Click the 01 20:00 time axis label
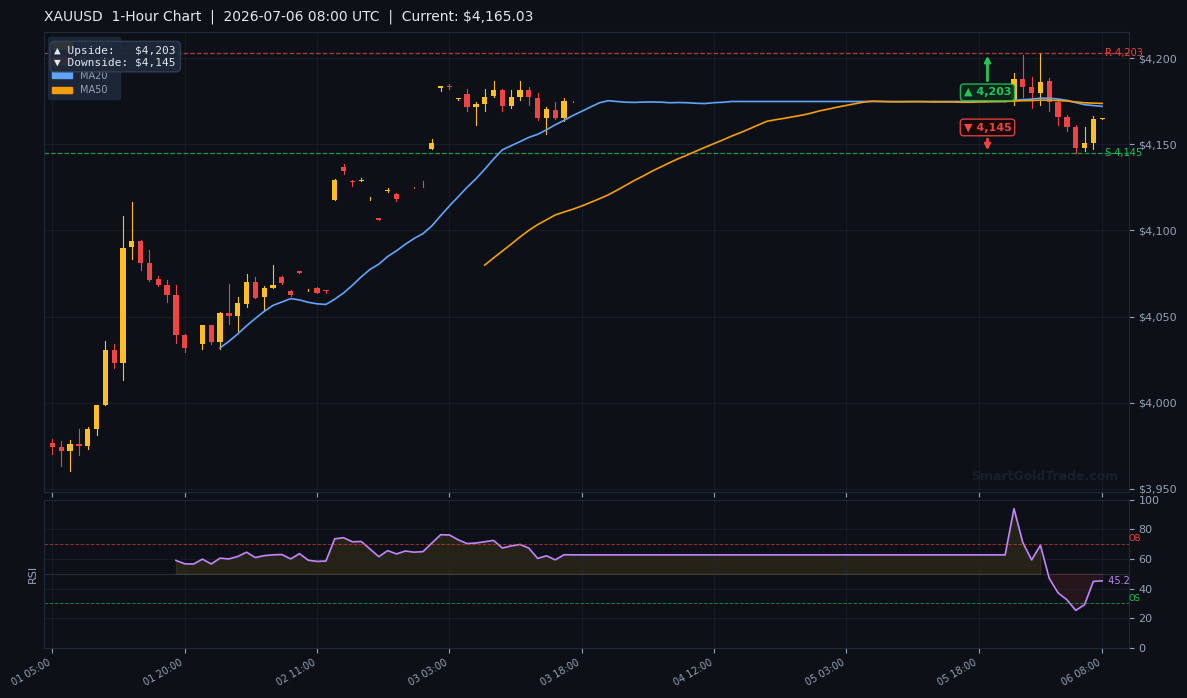1187x698 pixels. pyautogui.click(x=164, y=672)
